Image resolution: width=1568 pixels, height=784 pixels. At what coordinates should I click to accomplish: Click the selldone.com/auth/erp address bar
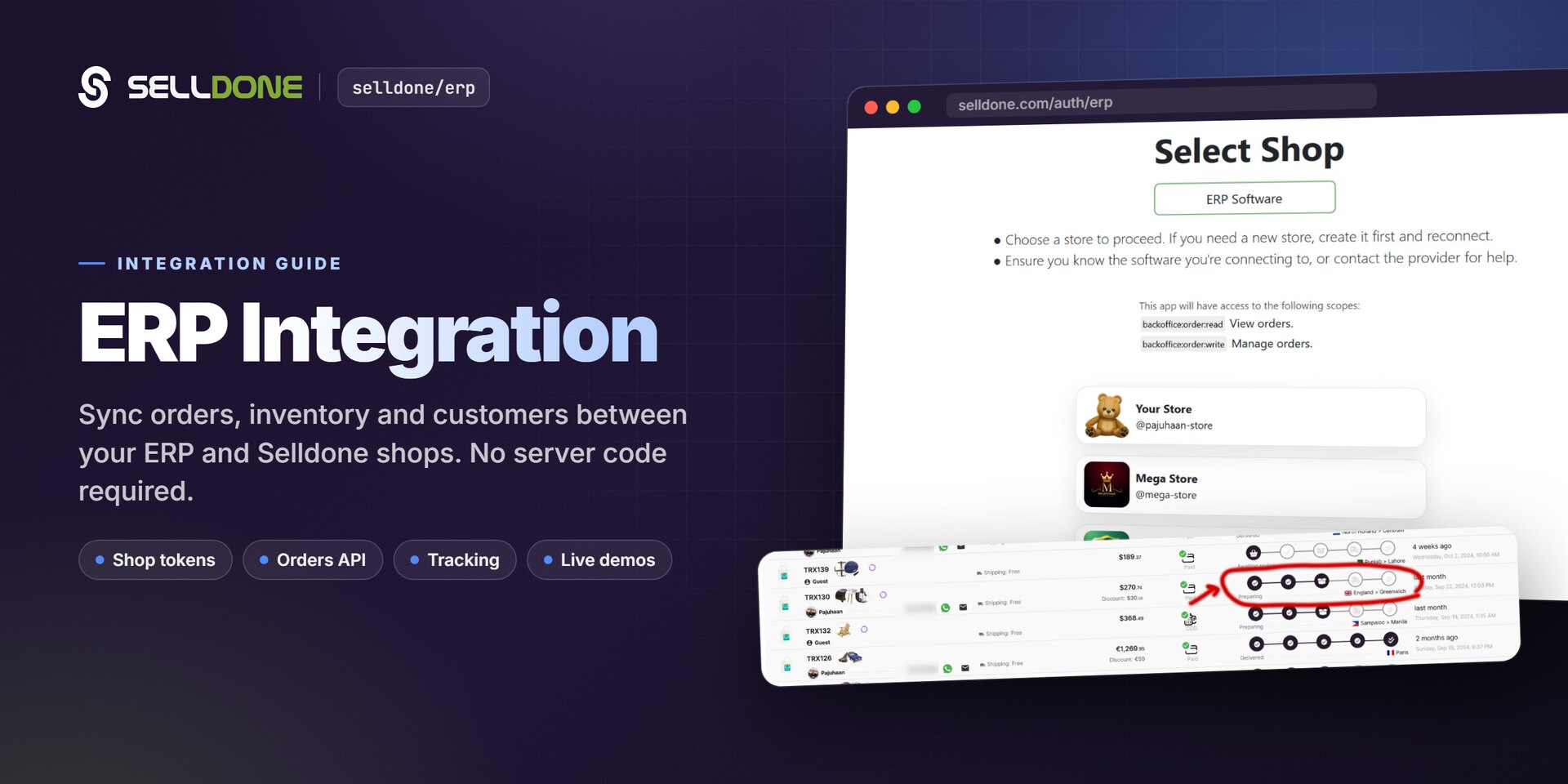point(1160,101)
